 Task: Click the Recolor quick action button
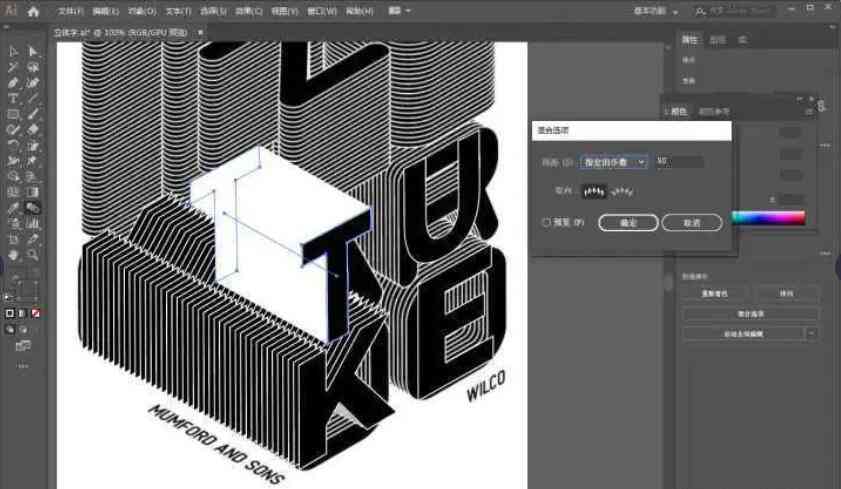(714, 294)
